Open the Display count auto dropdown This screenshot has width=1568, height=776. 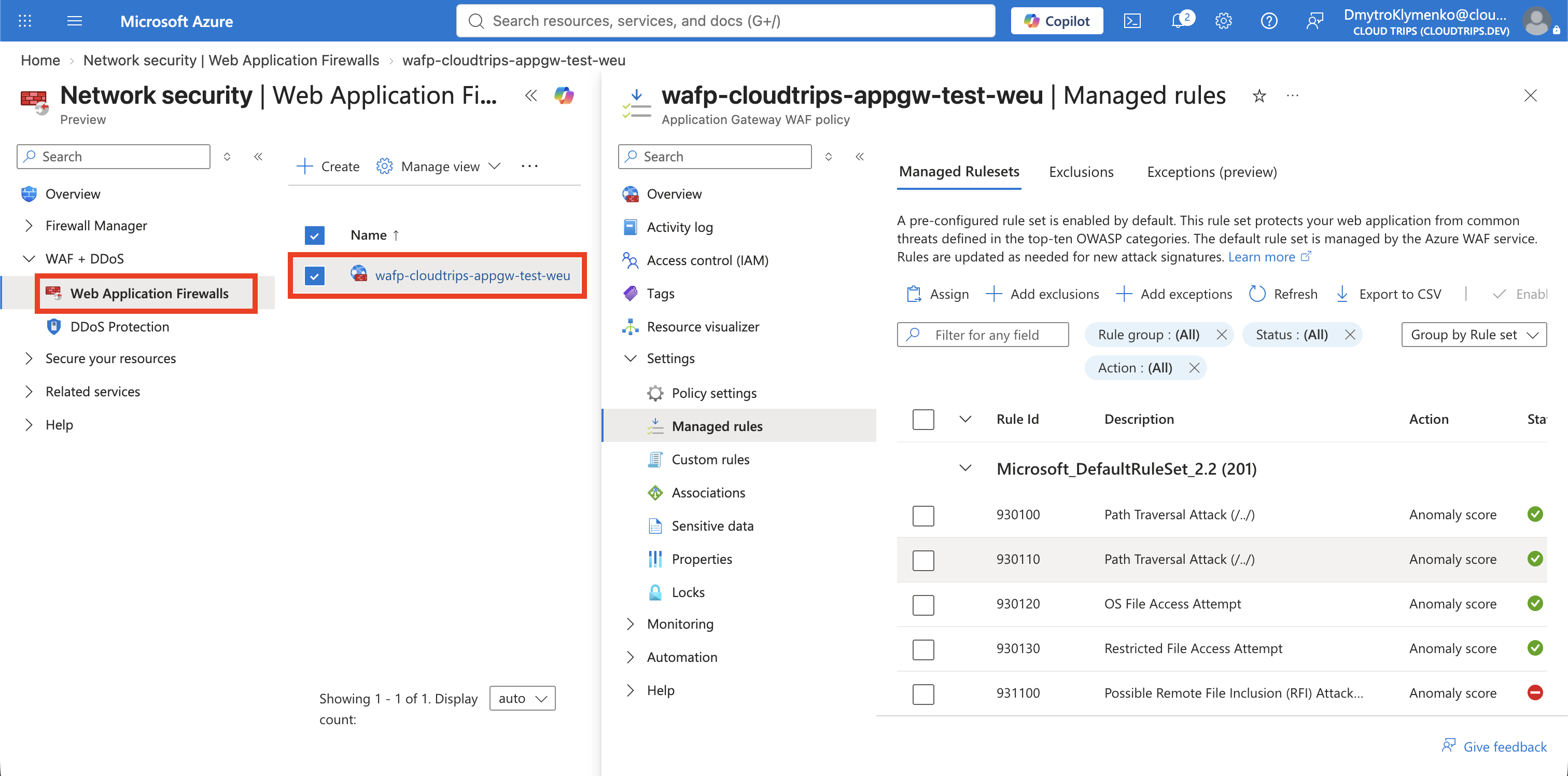[522, 699]
